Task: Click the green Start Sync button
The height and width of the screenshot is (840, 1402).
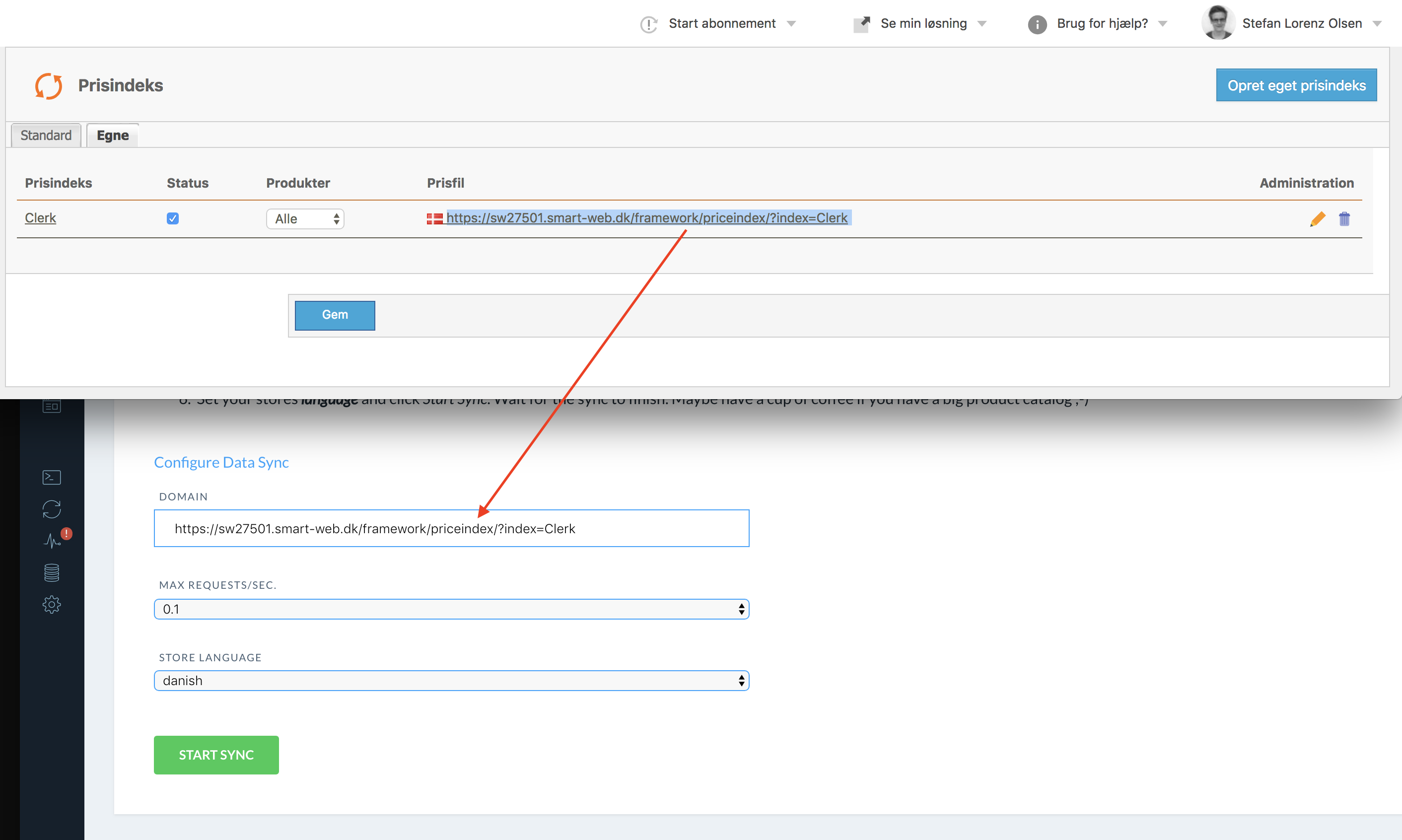Action: pyautogui.click(x=216, y=755)
